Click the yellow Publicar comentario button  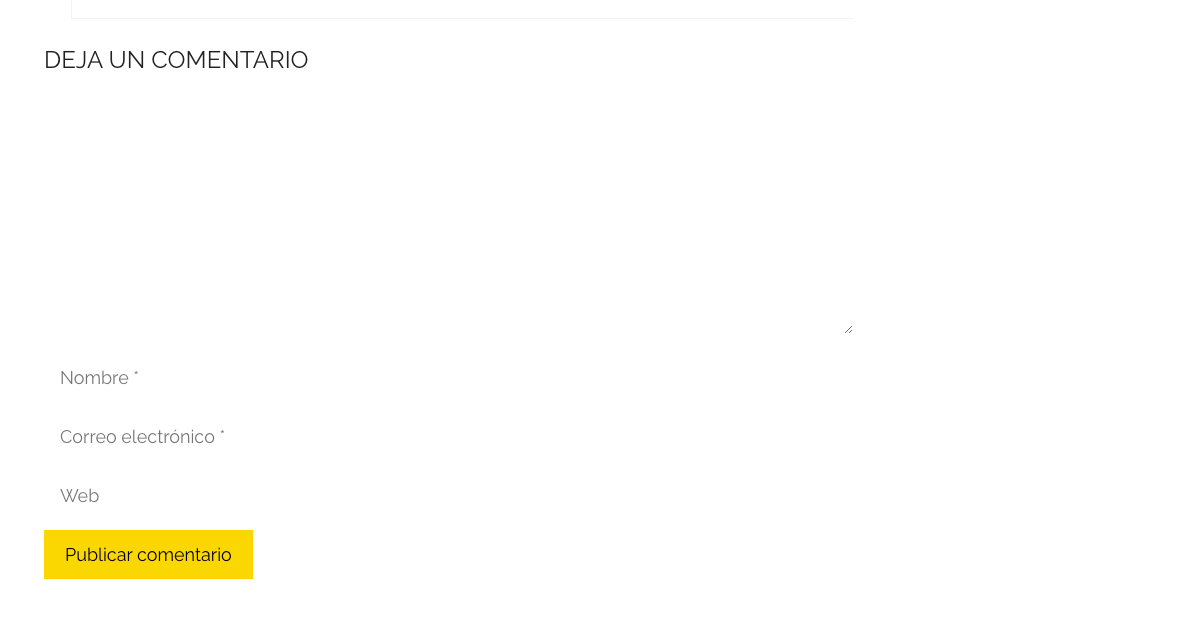(148, 554)
